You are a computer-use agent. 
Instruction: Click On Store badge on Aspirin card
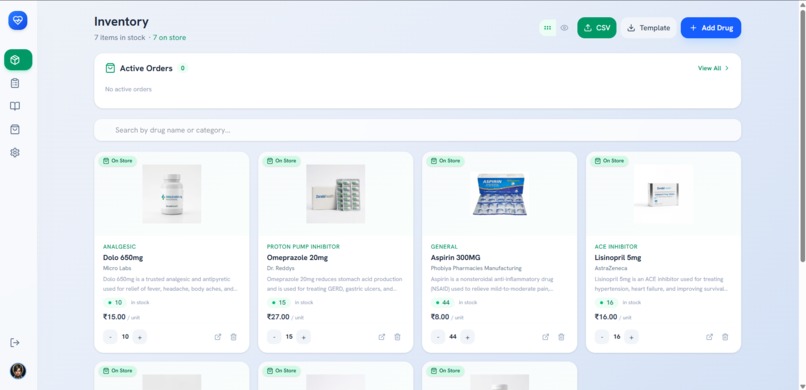point(446,161)
